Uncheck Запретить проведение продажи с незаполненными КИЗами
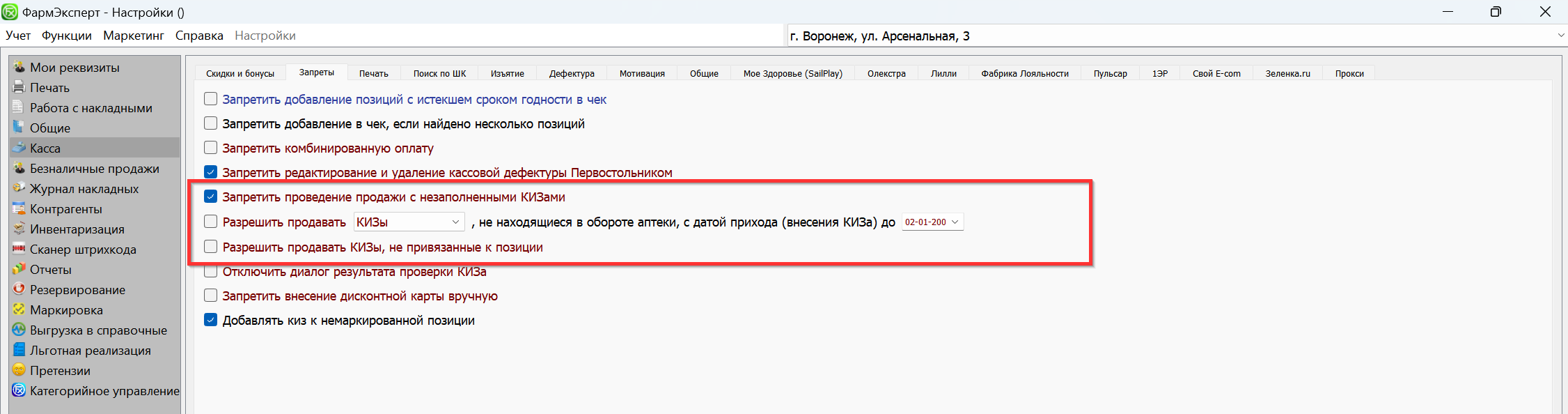This screenshot has width=1568, height=414. pos(210,197)
